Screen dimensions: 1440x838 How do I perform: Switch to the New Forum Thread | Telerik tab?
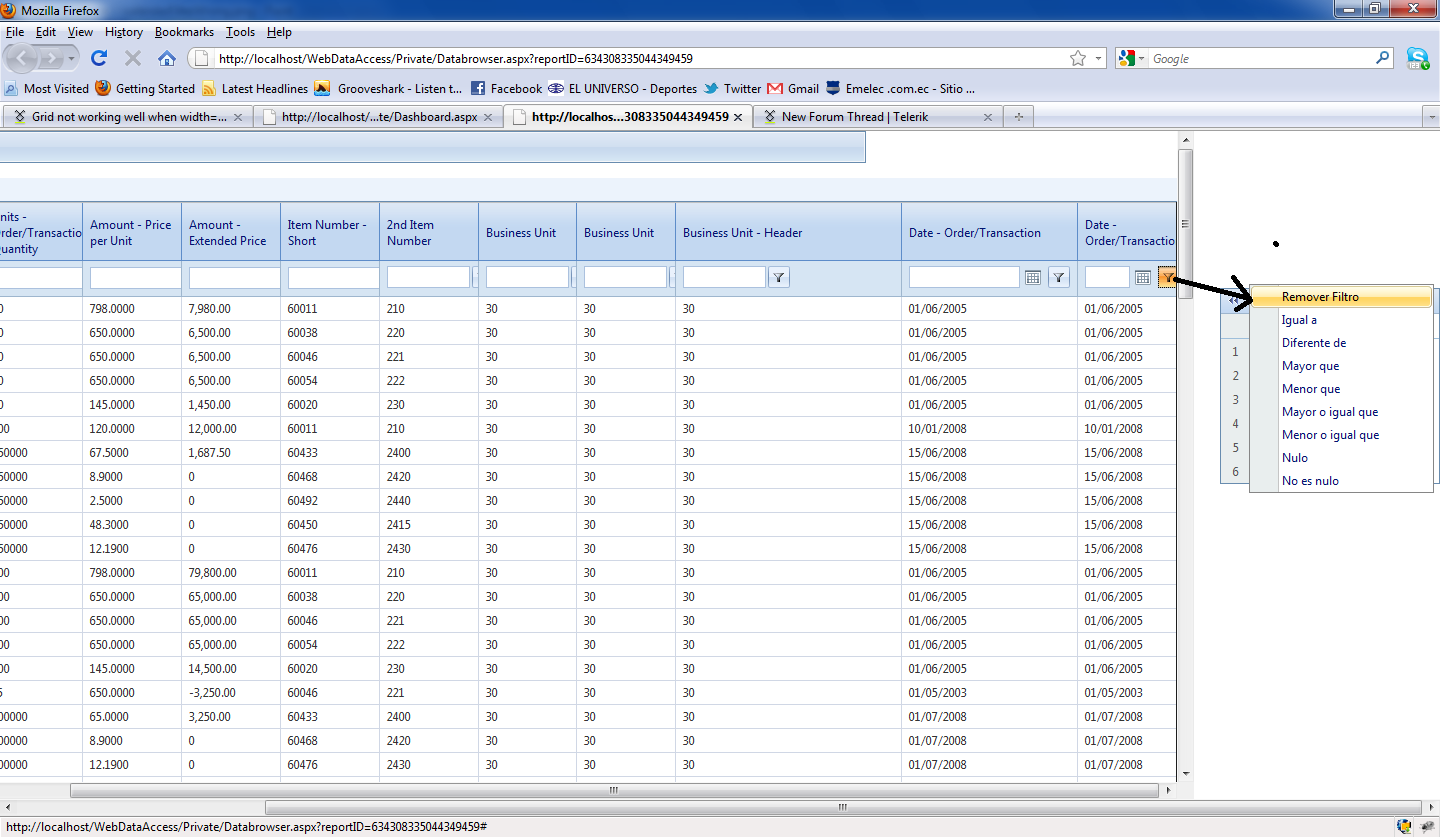click(x=854, y=117)
